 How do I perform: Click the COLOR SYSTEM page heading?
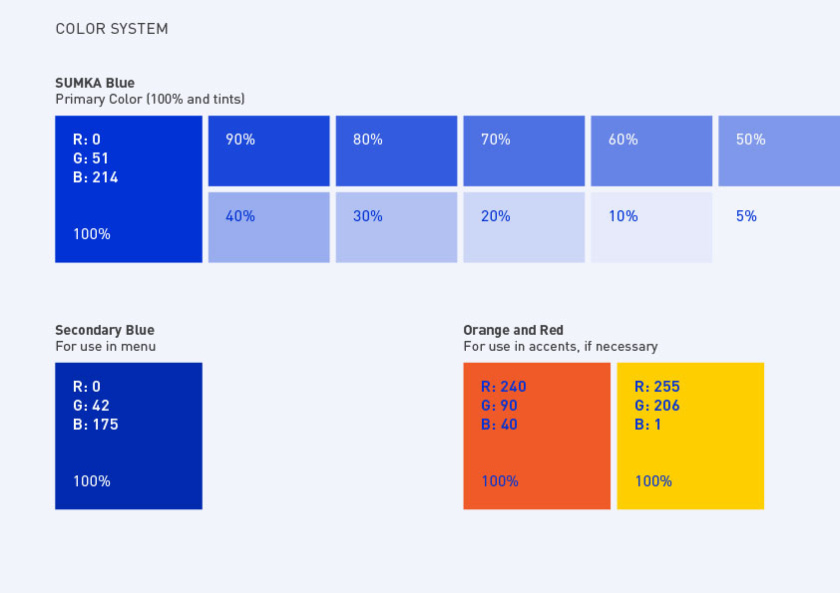coord(112,29)
